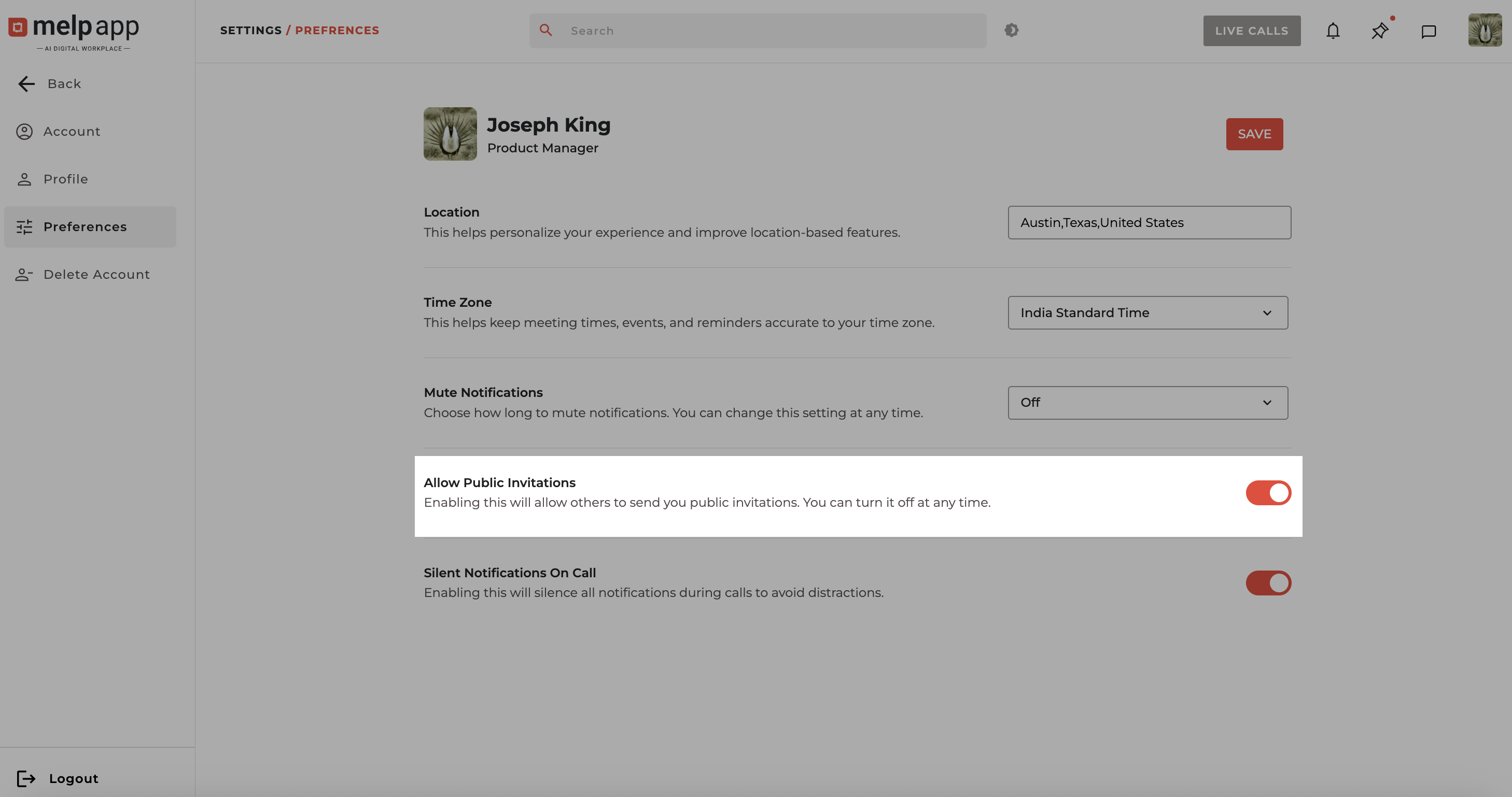Click the Back arrow icon
The image size is (1512, 797).
pyautogui.click(x=26, y=84)
